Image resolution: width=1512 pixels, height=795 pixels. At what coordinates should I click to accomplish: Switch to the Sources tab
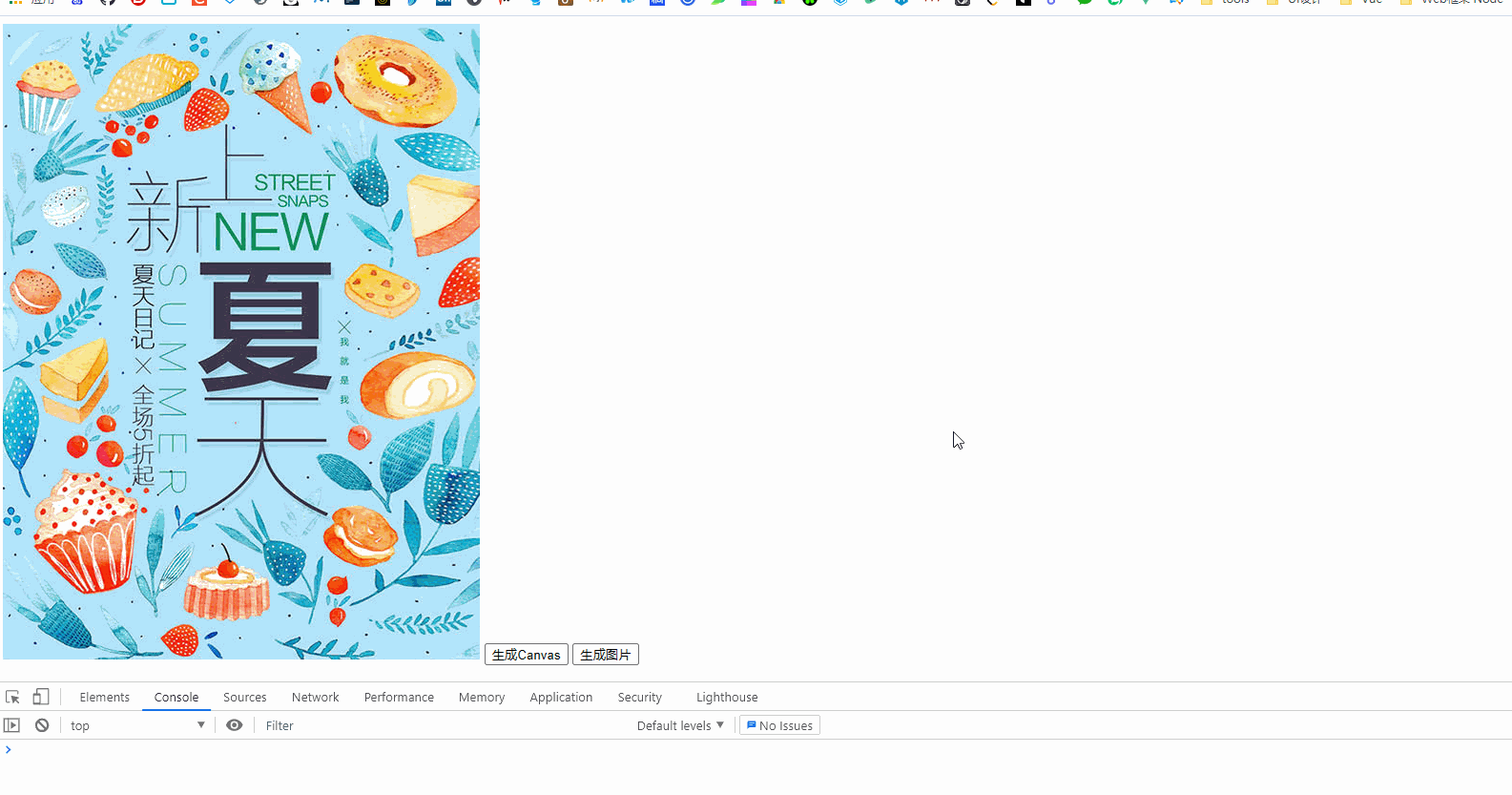point(245,698)
